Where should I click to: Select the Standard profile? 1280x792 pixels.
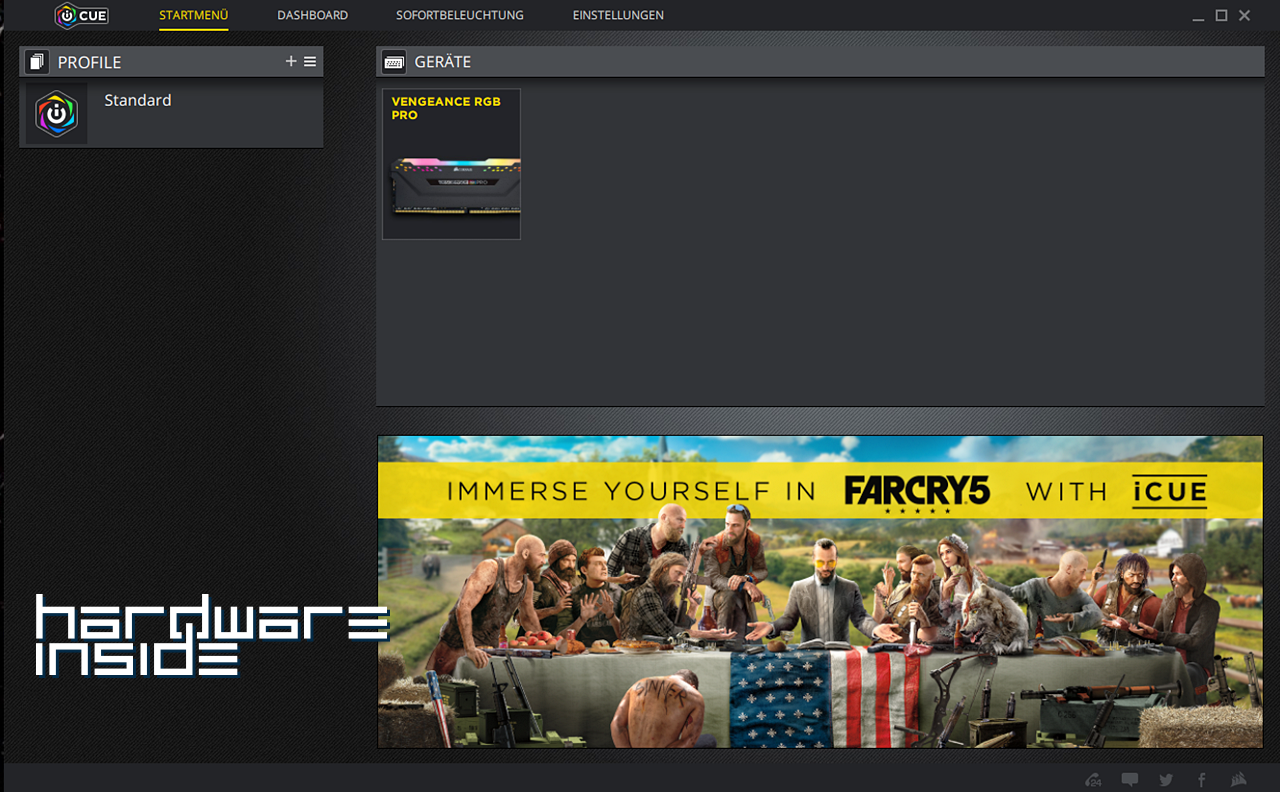(x=171, y=113)
